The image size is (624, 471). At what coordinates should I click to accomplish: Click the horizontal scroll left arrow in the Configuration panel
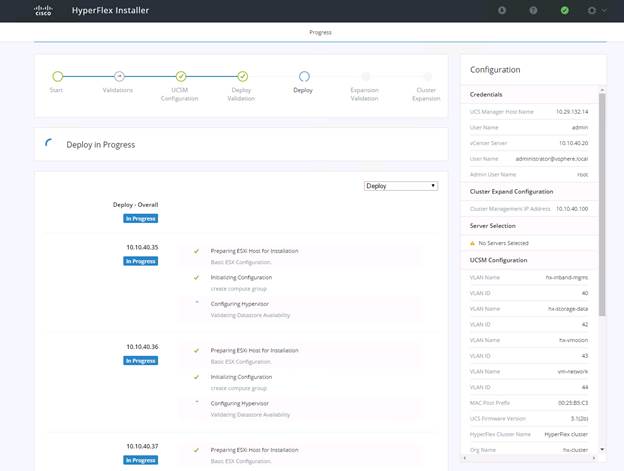pyautogui.click(x=465, y=458)
